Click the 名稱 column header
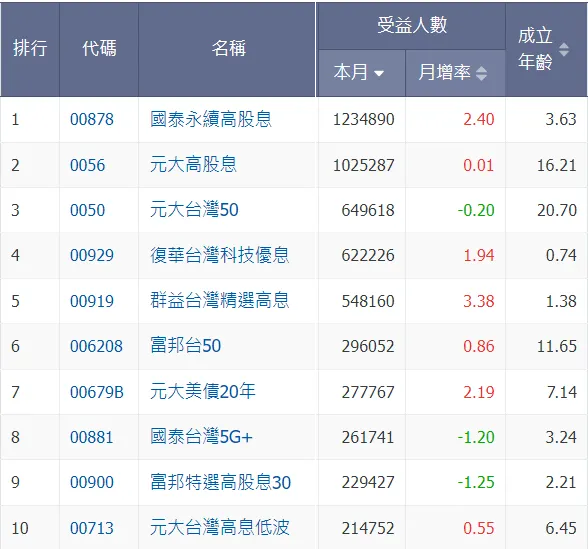Screen dimensions: 588x549 (x=227, y=49)
